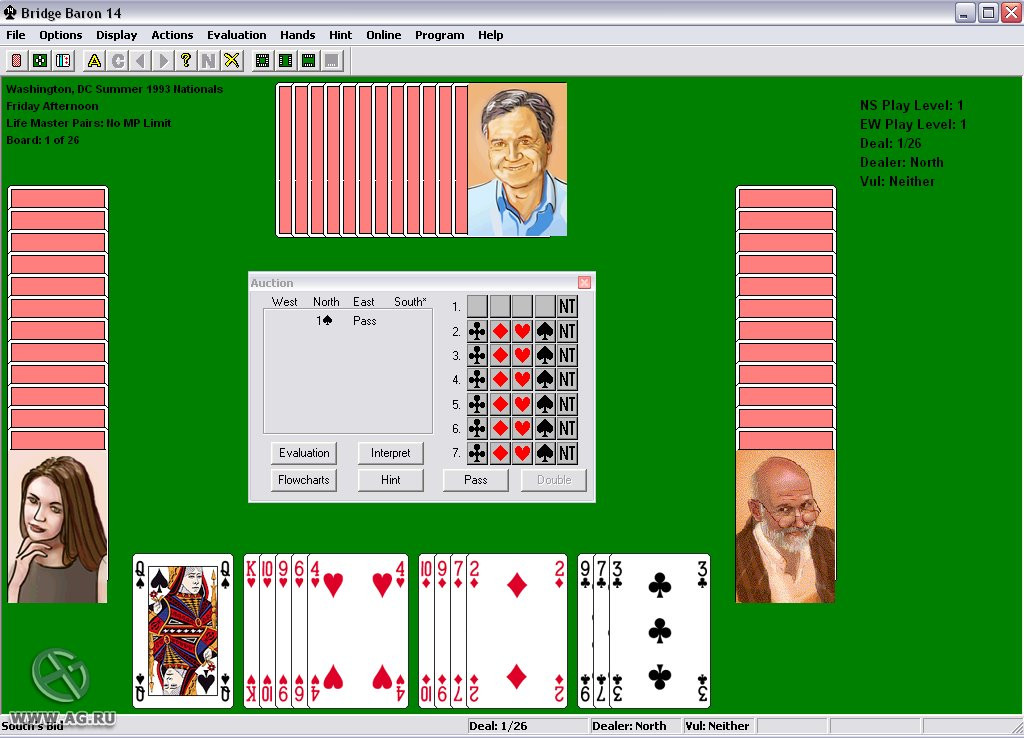Viewport: 1024px width, 738px height.
Task: Open the Actions menu
Action: (172, 35)
